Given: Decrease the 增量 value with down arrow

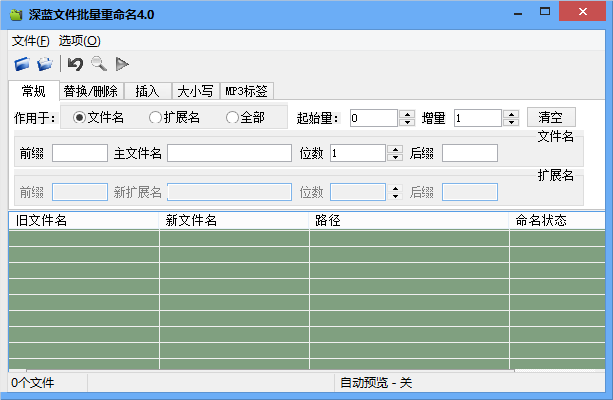Looking at the screenshot, I should pos(511,122).
